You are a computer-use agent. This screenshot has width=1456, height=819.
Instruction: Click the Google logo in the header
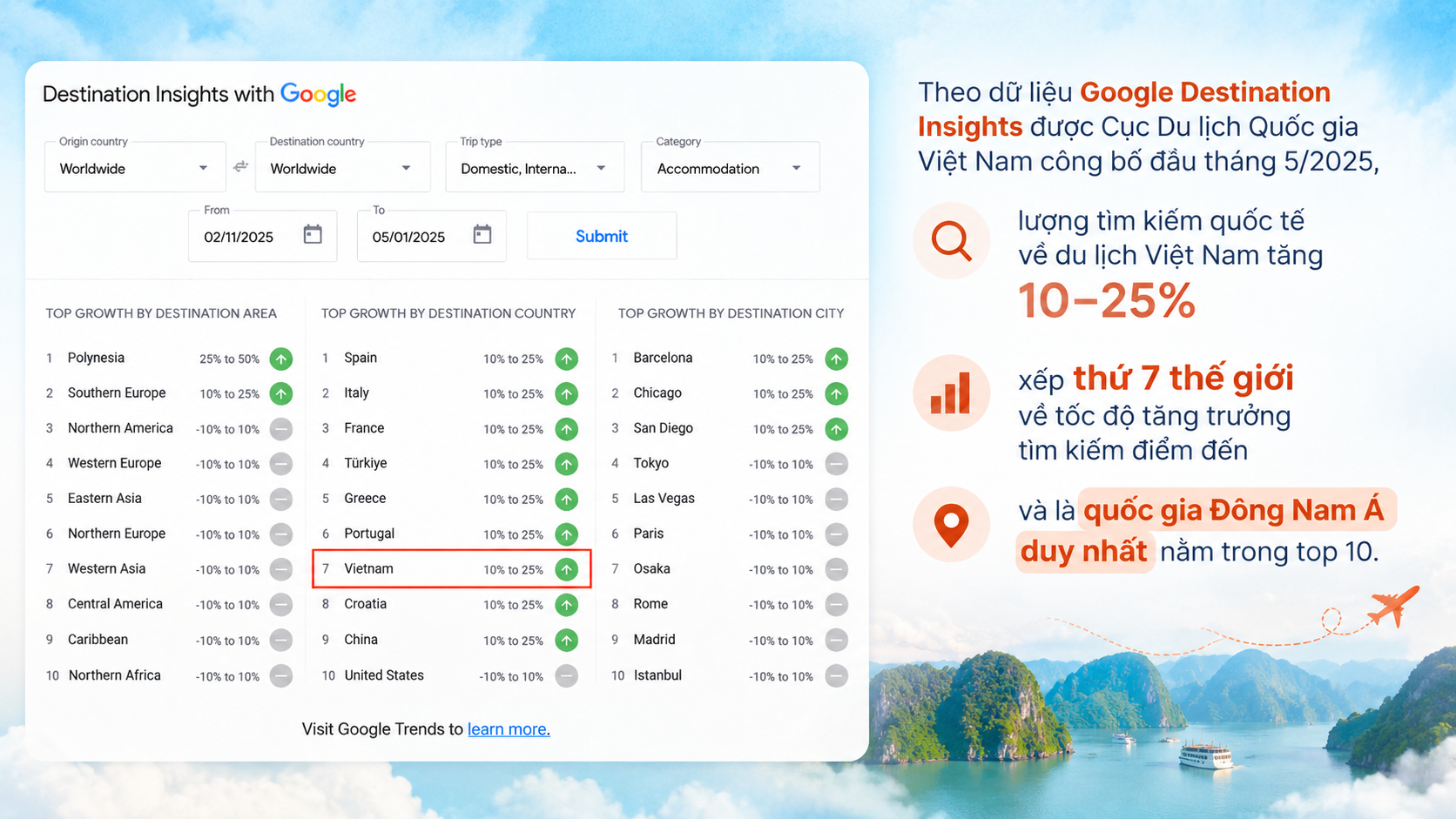[318, 95]
